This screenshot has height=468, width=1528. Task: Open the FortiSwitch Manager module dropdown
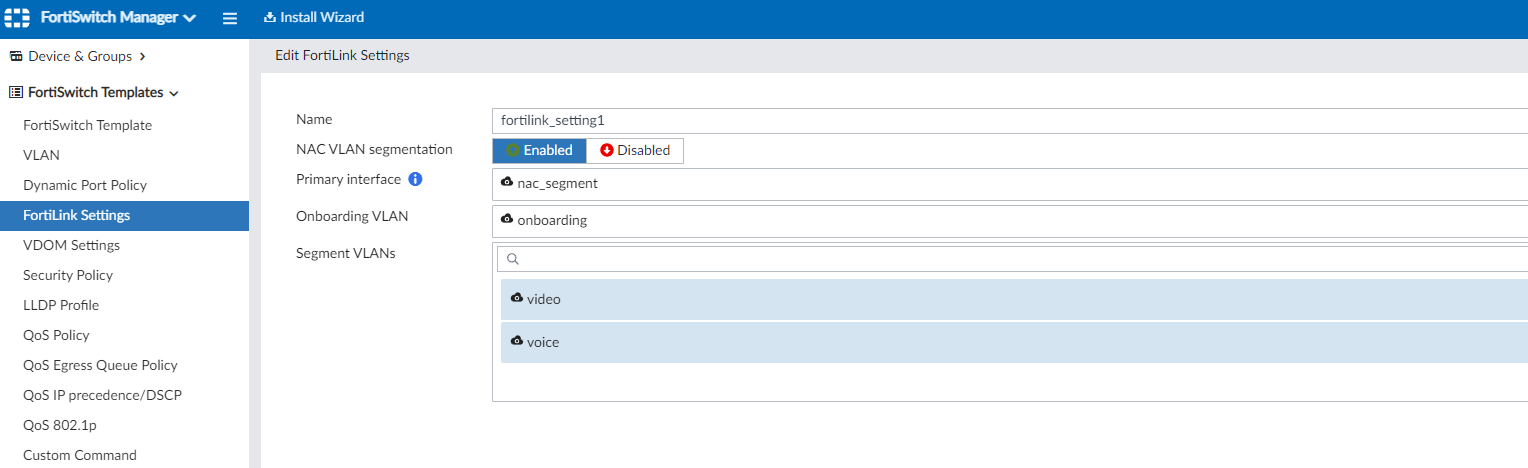[x=118, y=18]
